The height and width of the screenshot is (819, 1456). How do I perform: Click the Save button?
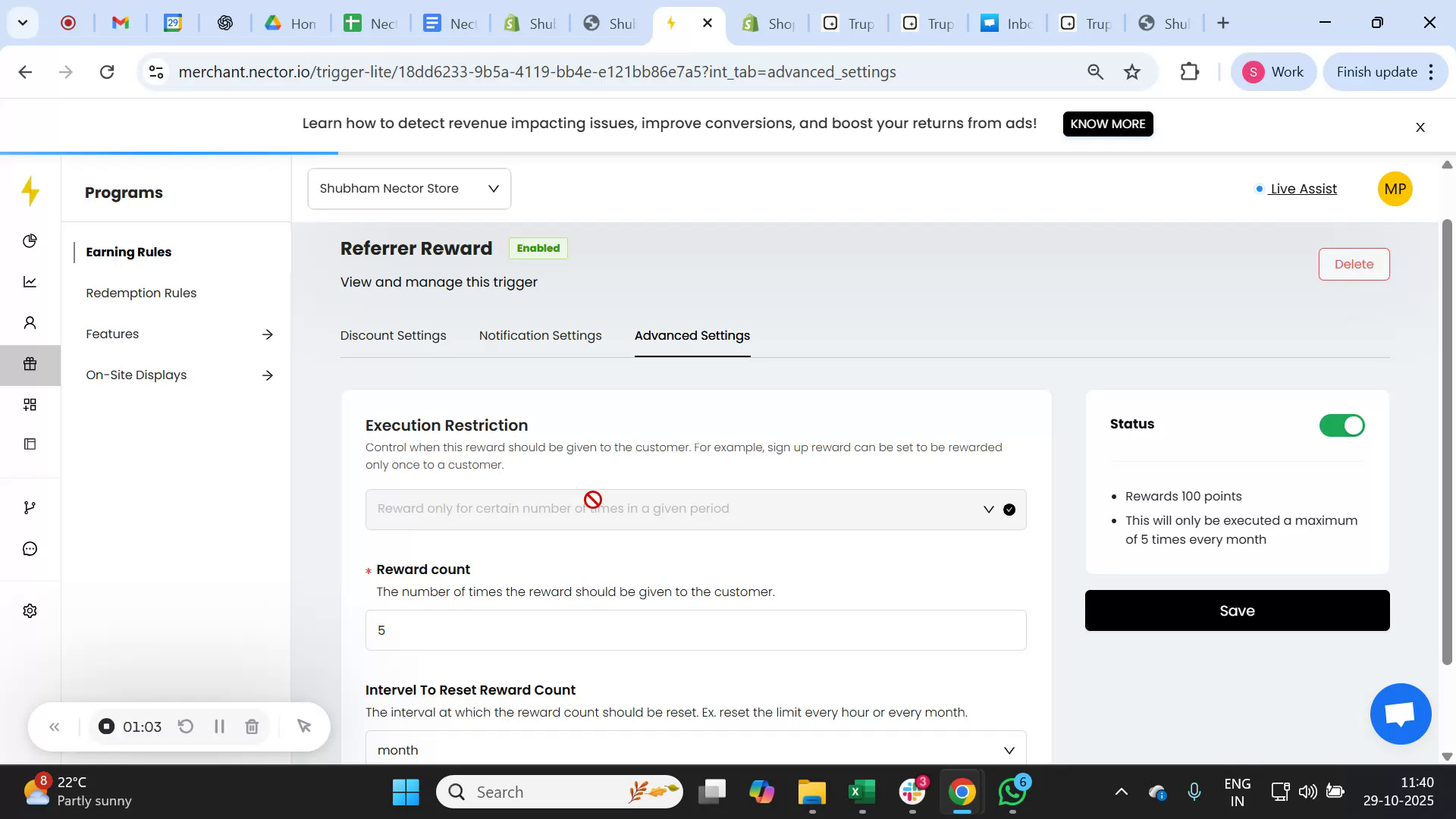[x=1236, y=610]
